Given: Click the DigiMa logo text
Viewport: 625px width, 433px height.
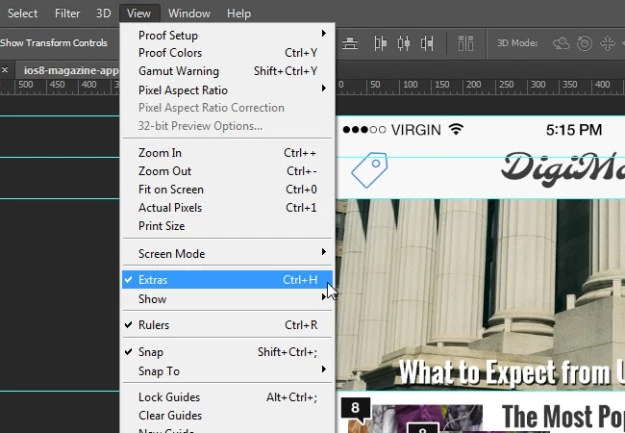Looking at the screenshot, I should [563, 169].
